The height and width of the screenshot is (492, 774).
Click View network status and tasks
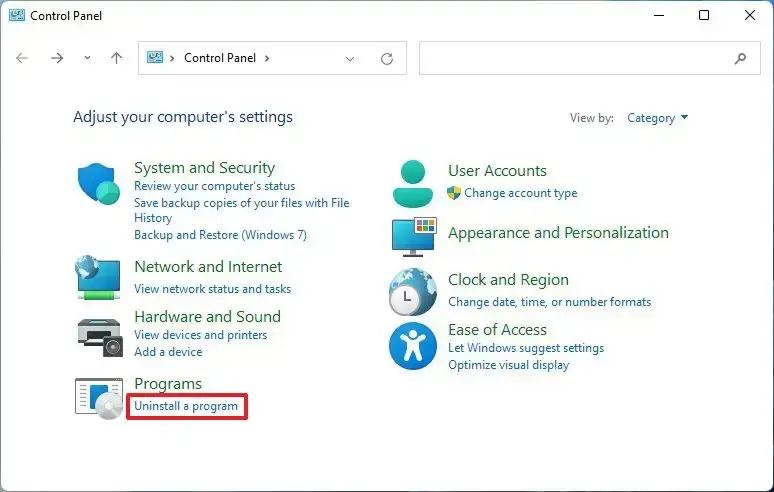212,289
